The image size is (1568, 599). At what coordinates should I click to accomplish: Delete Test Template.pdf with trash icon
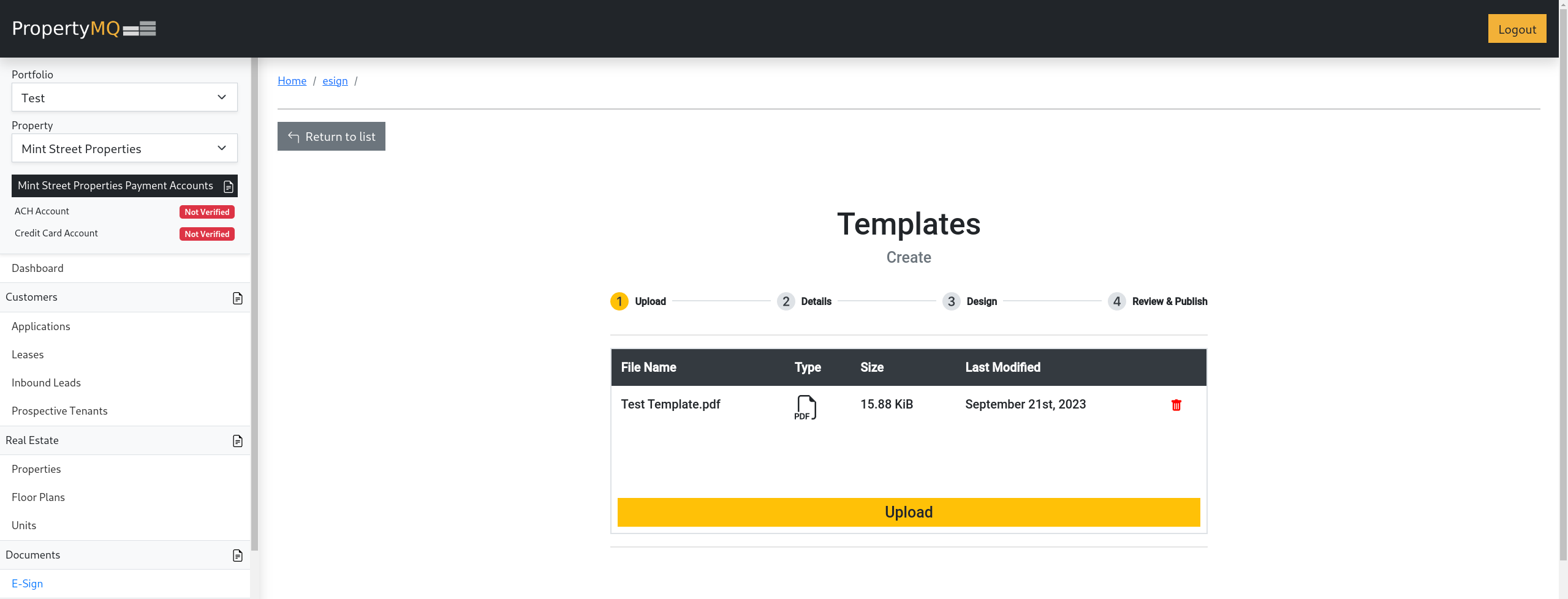click(1176, 405)
